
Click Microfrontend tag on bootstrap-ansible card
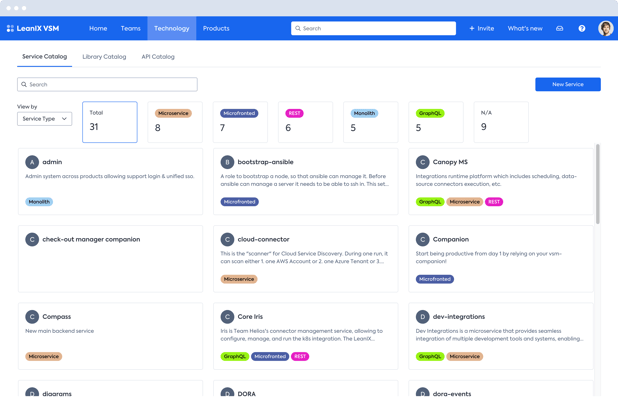pos(240,202)
